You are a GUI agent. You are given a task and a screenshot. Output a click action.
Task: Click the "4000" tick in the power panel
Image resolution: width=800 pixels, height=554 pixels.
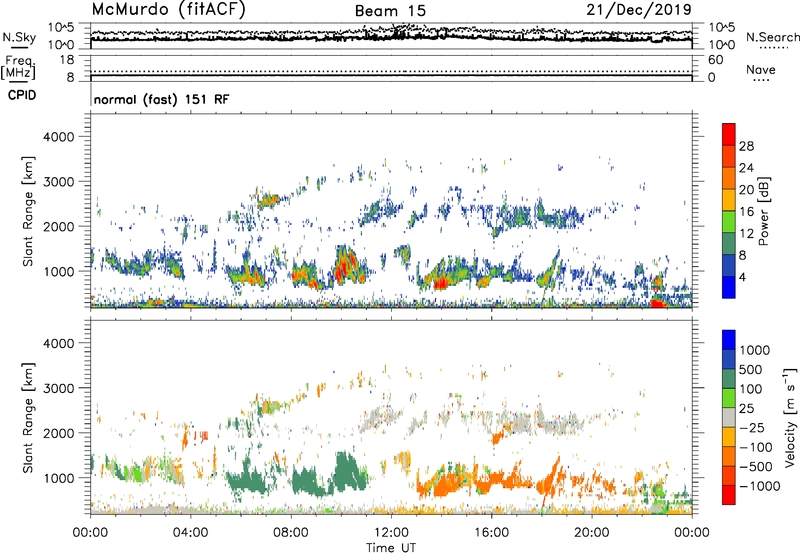coord(59,137)
